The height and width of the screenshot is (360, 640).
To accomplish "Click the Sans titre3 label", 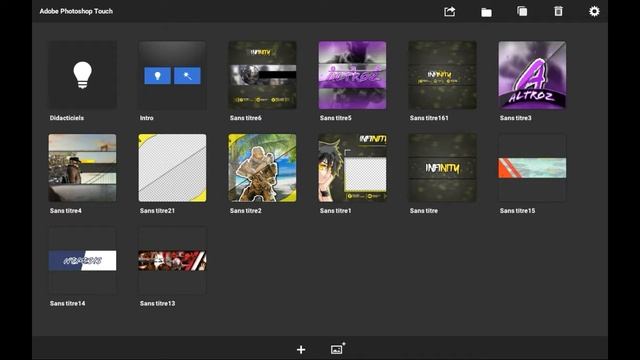I will [516, 118].
